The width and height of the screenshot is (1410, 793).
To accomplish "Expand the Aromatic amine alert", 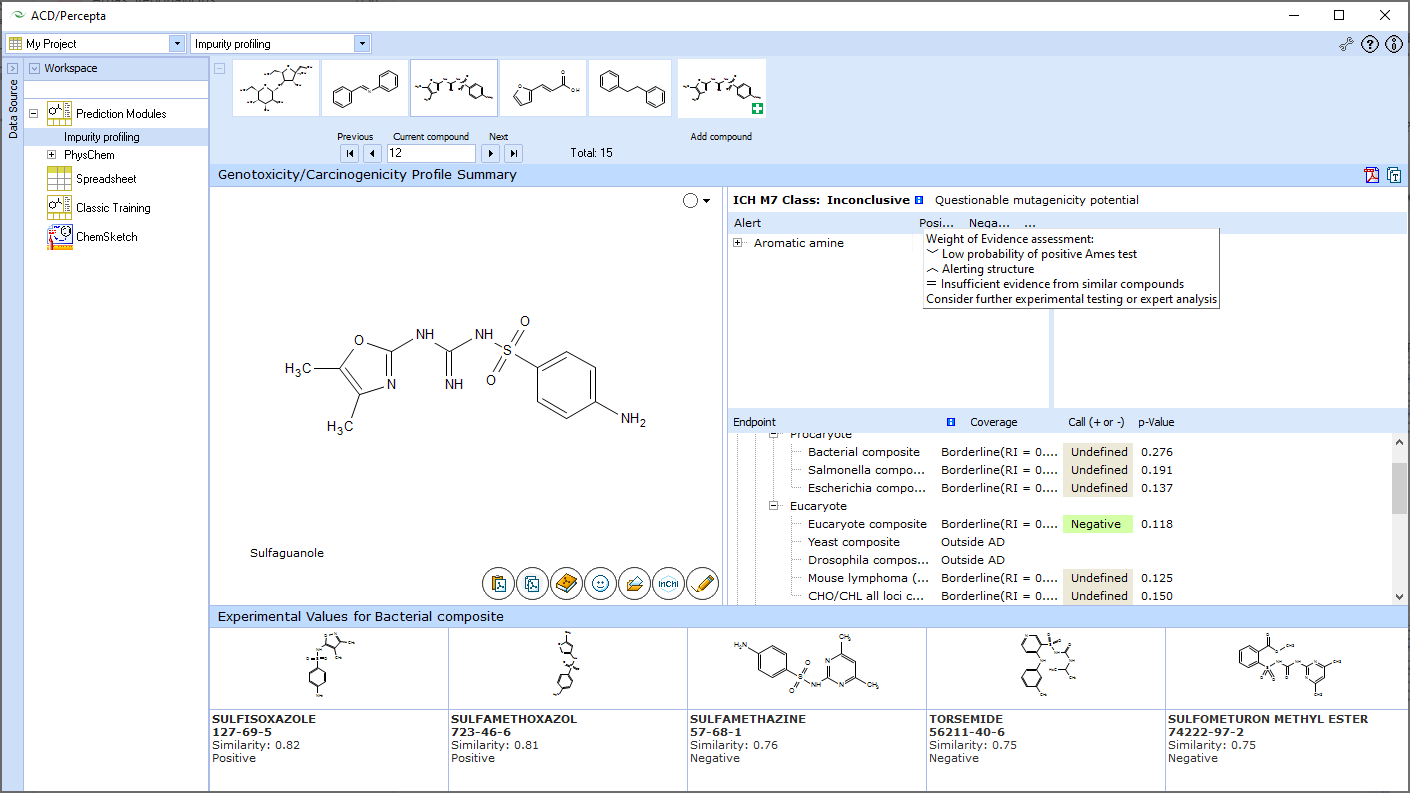I will pos(738,243).
